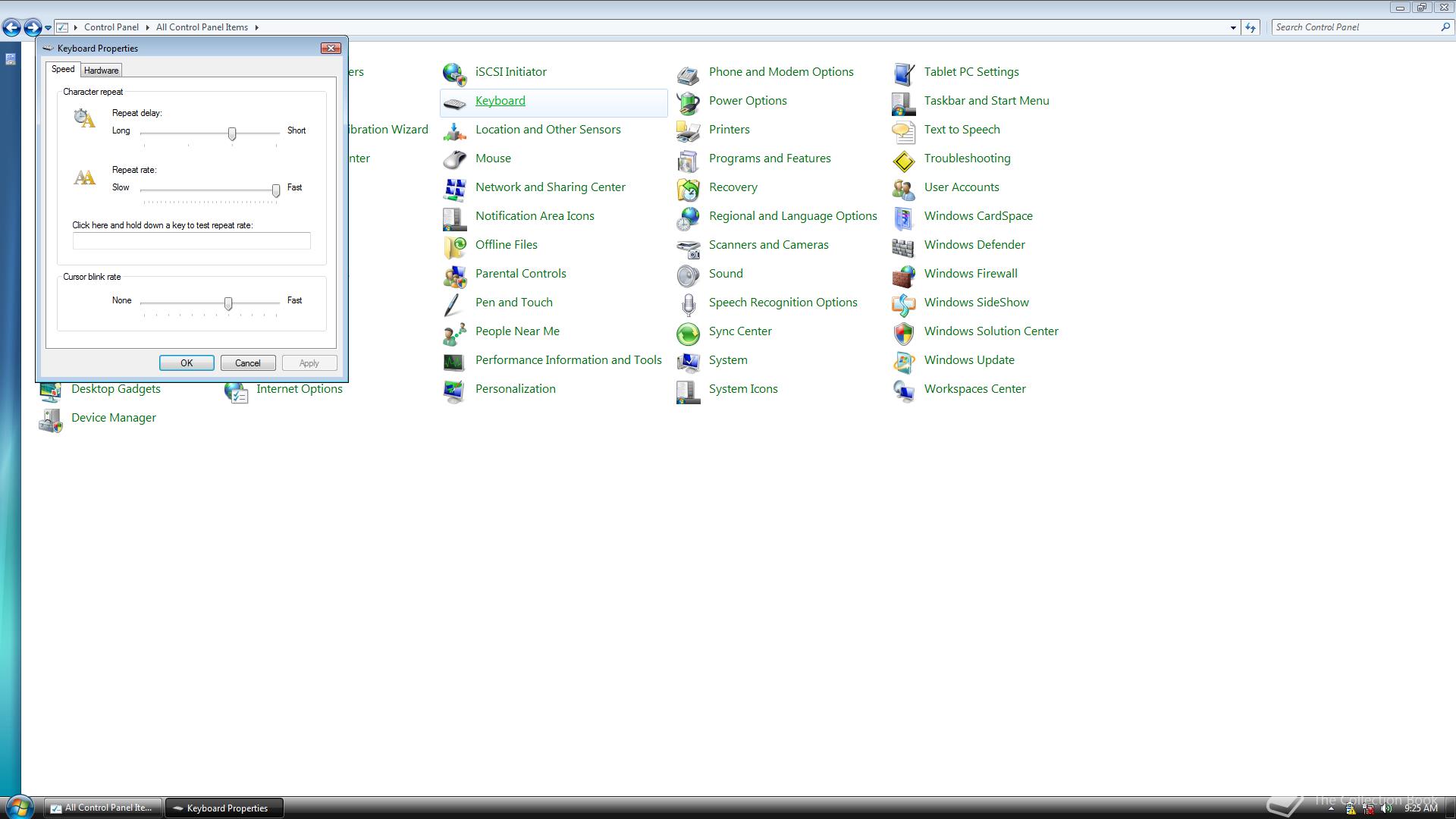This screenshot has width=1456, height=819.
Task: Click the Repeat rate slider thumb
Action: 276,190
